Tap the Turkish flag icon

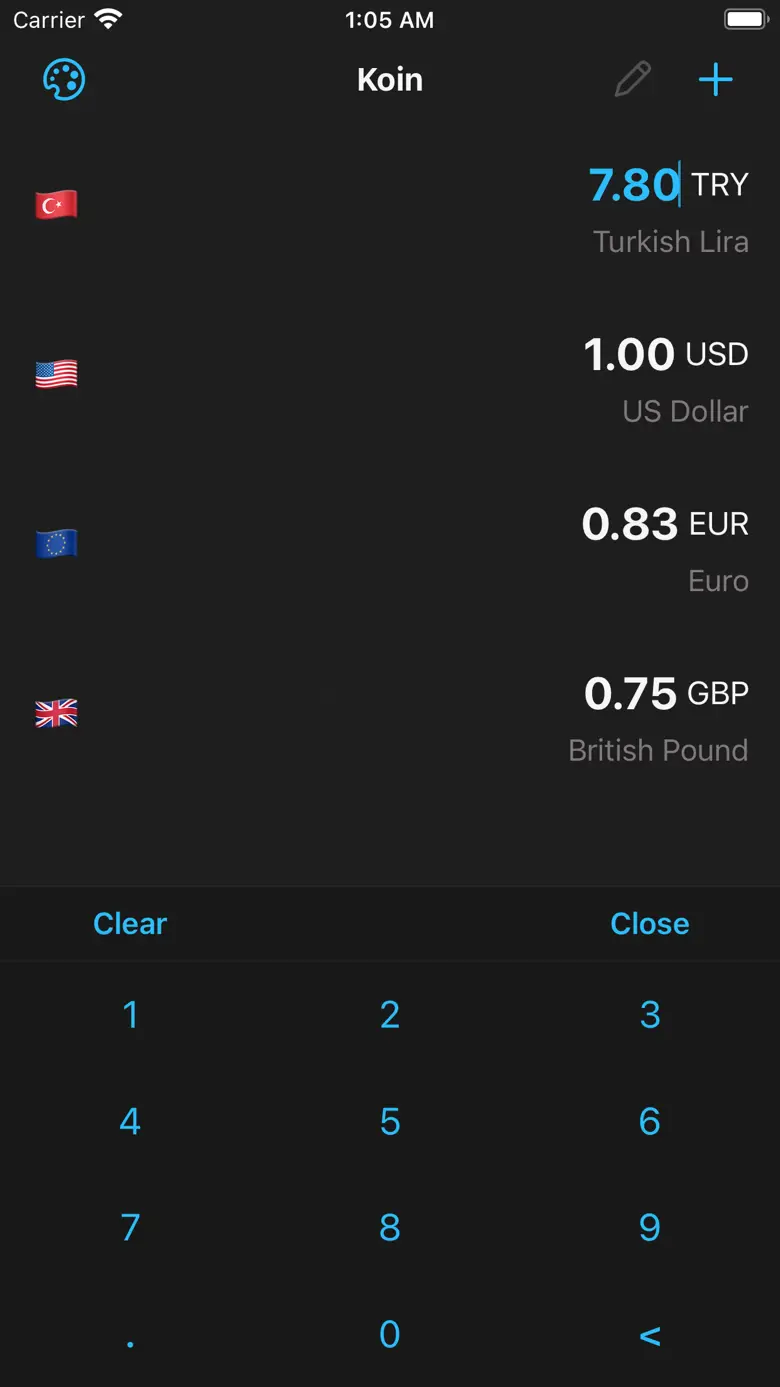(x=56, y=205)
